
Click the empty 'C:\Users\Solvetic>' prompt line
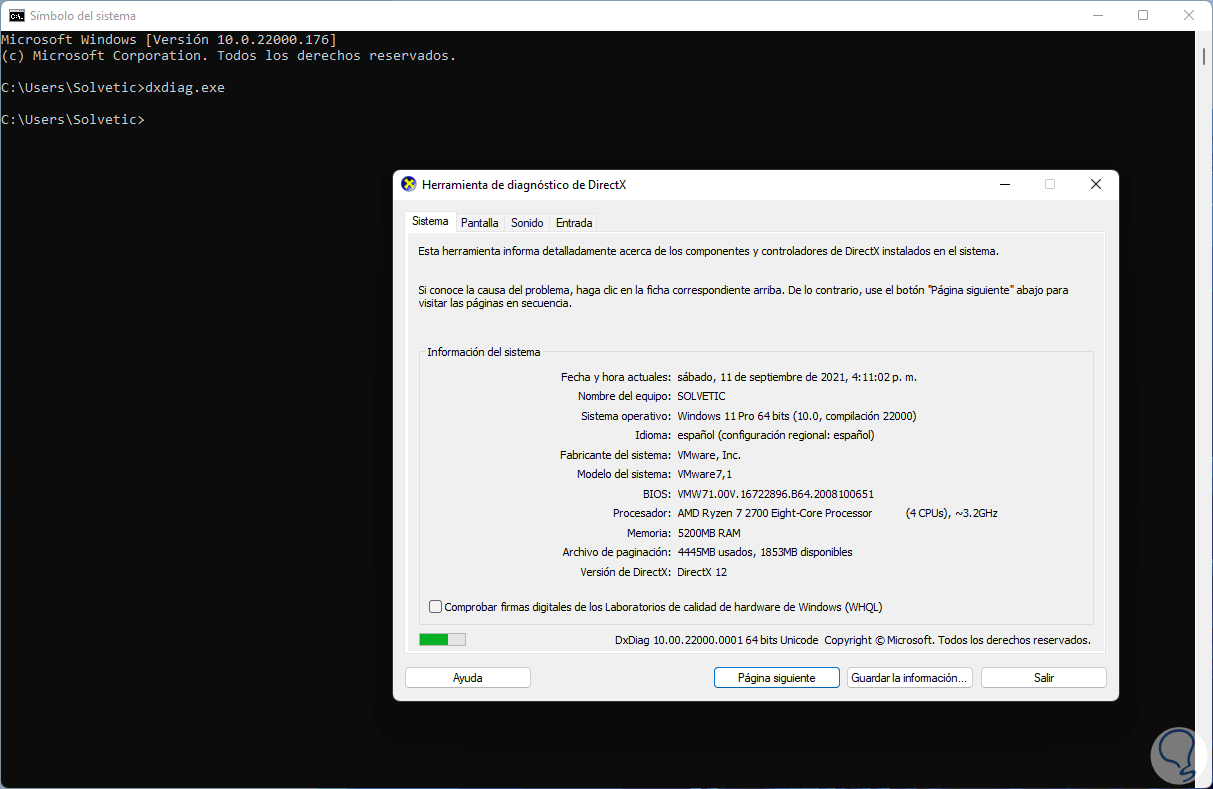(x=73, y=119)
